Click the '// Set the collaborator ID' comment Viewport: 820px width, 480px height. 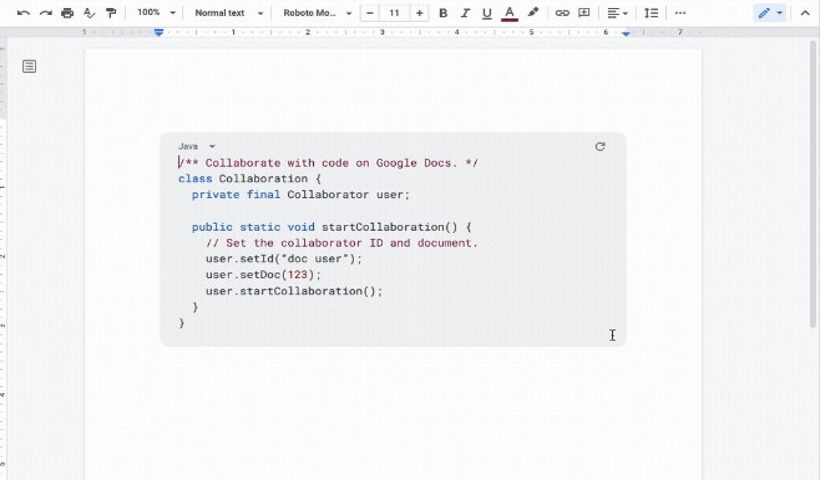(x=341, y=243)
